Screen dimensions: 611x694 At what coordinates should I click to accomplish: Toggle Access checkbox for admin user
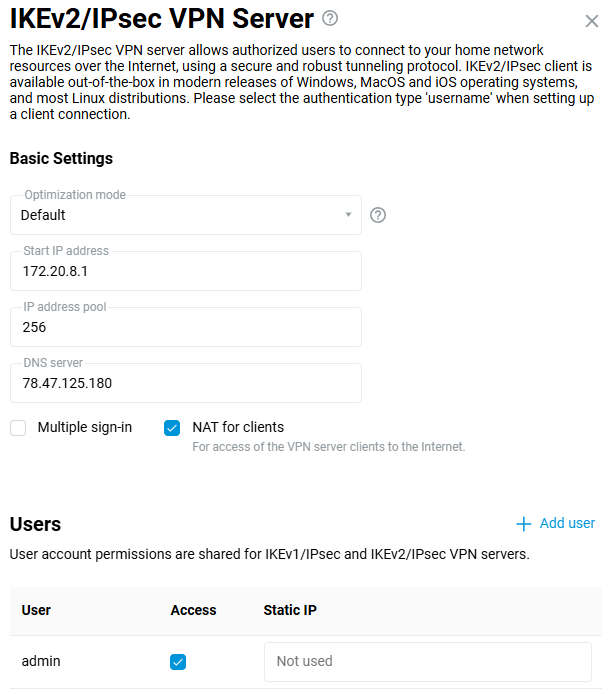(178, 661)
